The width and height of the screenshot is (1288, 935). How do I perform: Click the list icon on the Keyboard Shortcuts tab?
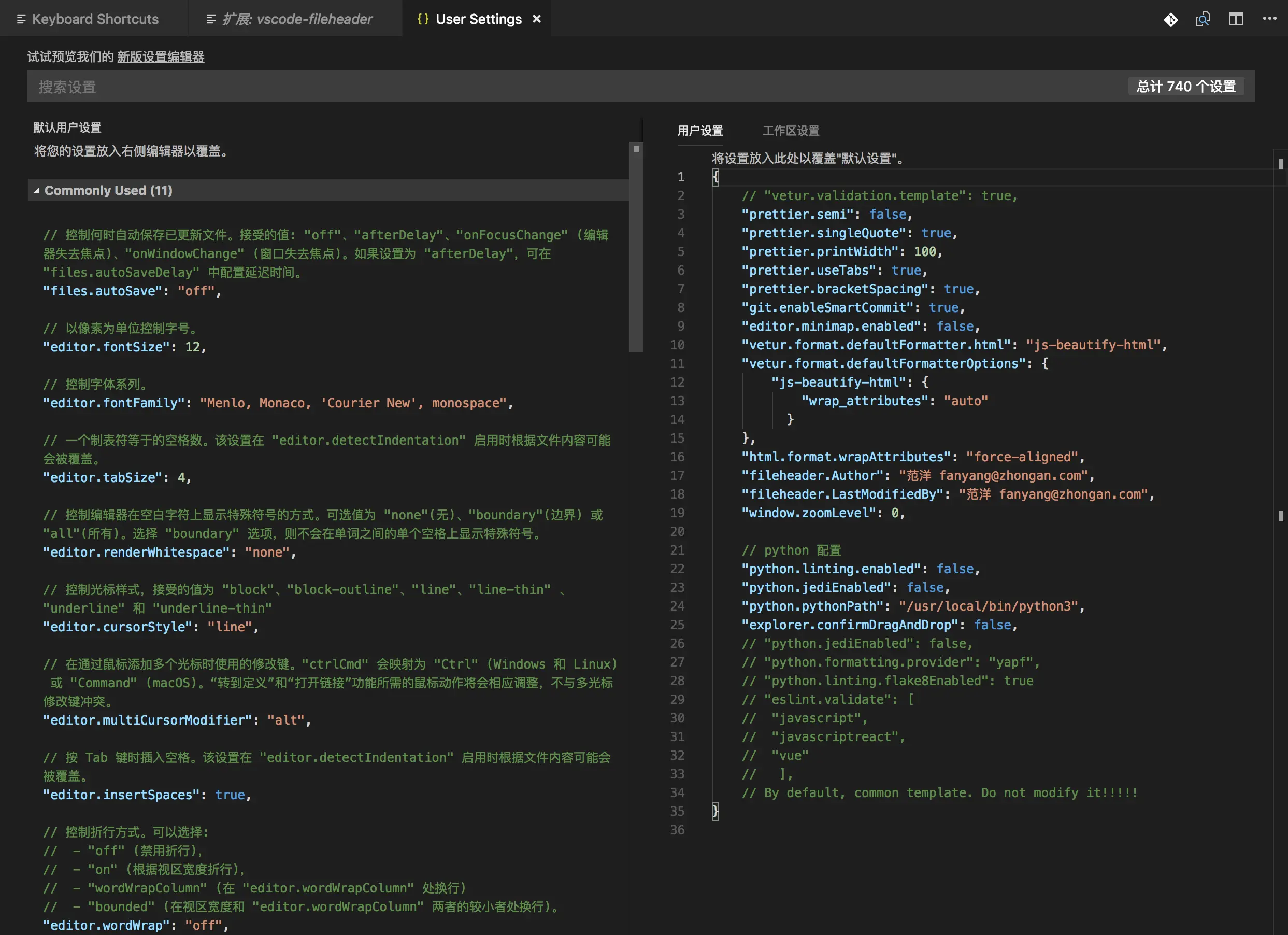(x=22, y=19)
